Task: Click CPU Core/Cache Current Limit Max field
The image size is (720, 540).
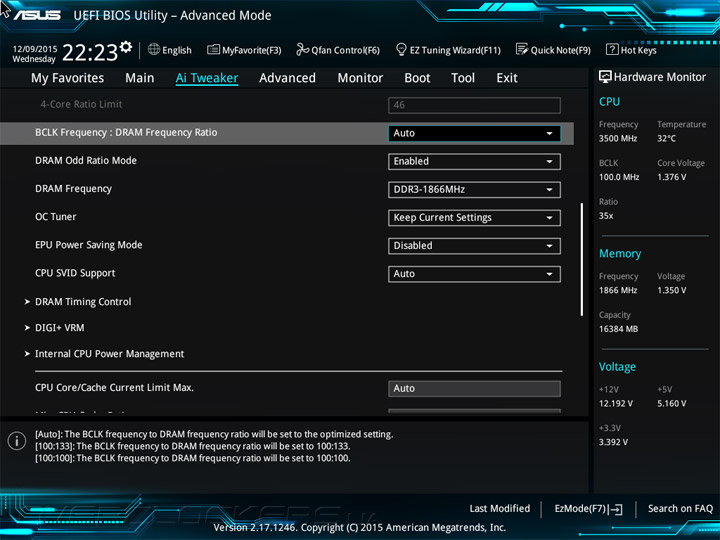Action: (474, 388)
